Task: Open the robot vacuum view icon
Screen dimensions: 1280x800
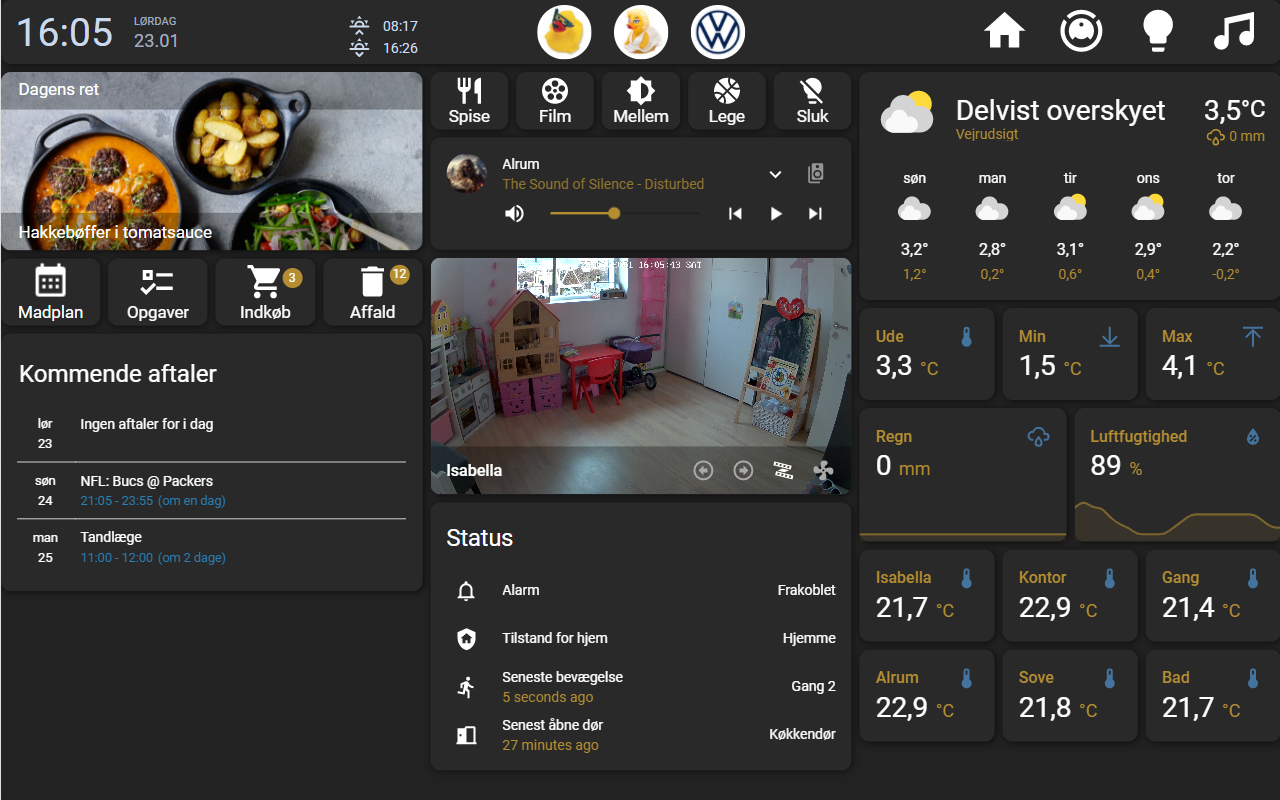Action: [1081, 31]
